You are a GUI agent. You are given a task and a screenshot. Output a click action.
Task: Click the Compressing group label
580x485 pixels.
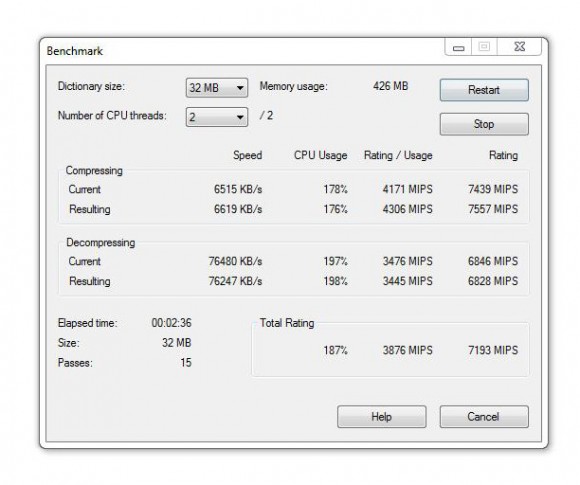point(94,171)
